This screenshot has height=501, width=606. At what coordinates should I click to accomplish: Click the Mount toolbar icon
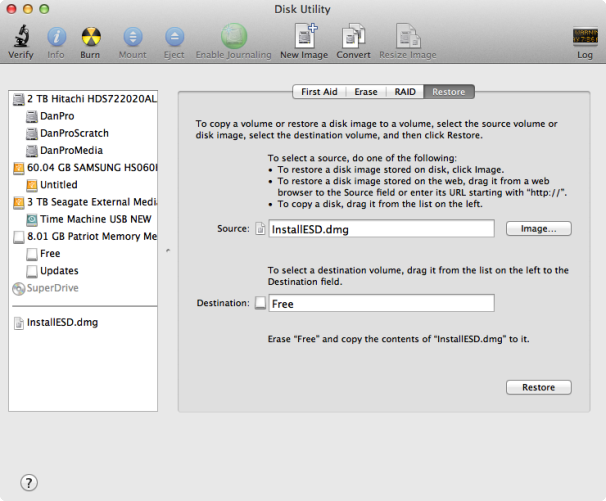(133, 37)
